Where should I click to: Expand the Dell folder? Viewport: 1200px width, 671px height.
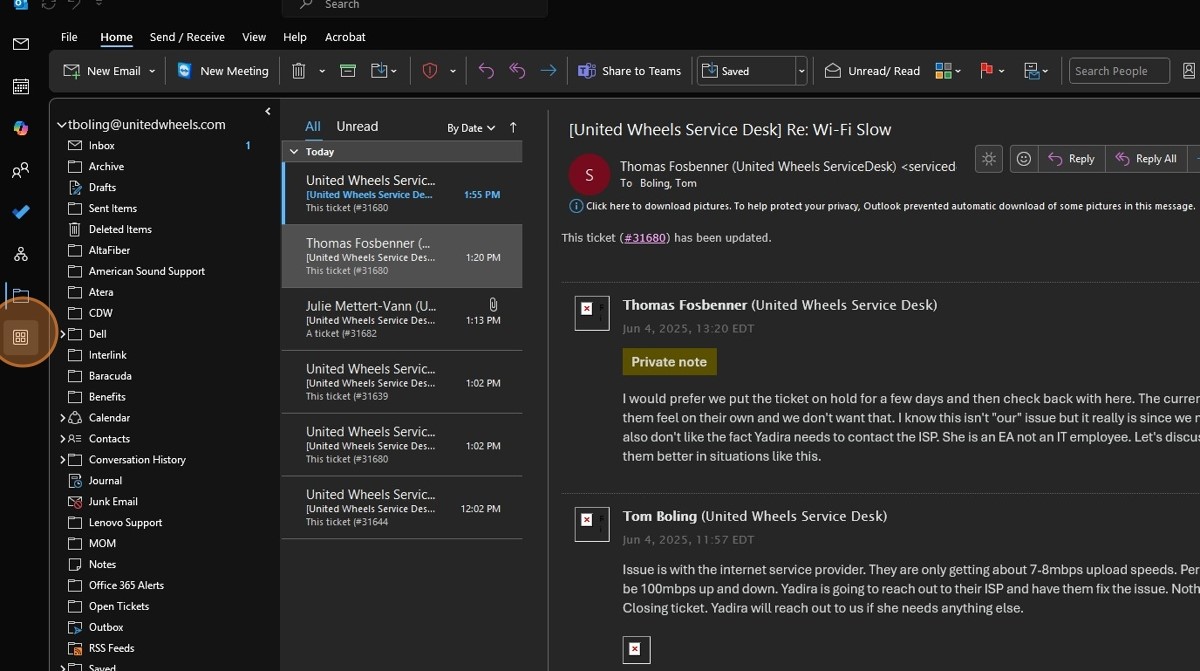coord(62,334)
